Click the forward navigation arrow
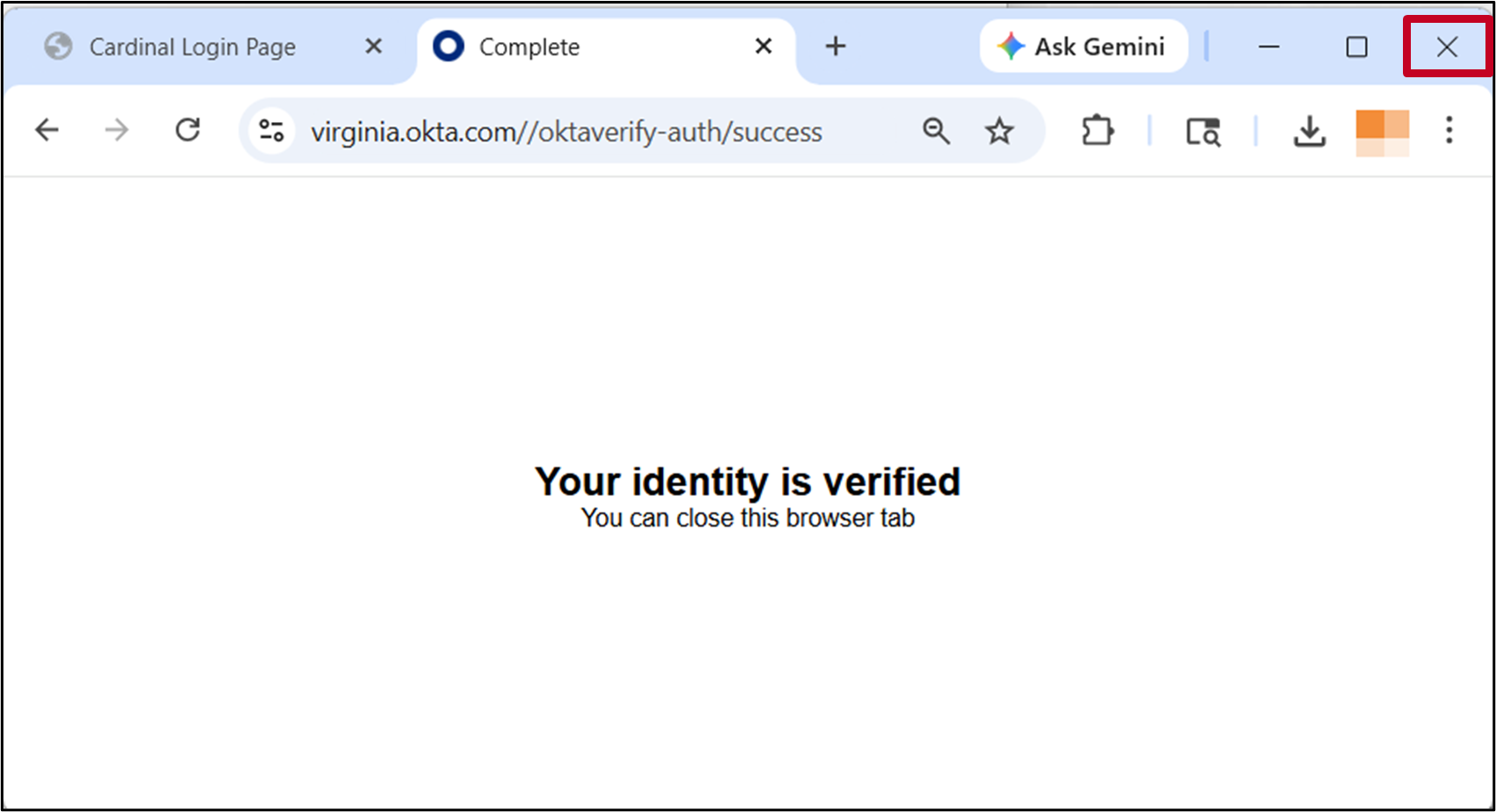 pyautogui.click(x=117, y=131)
